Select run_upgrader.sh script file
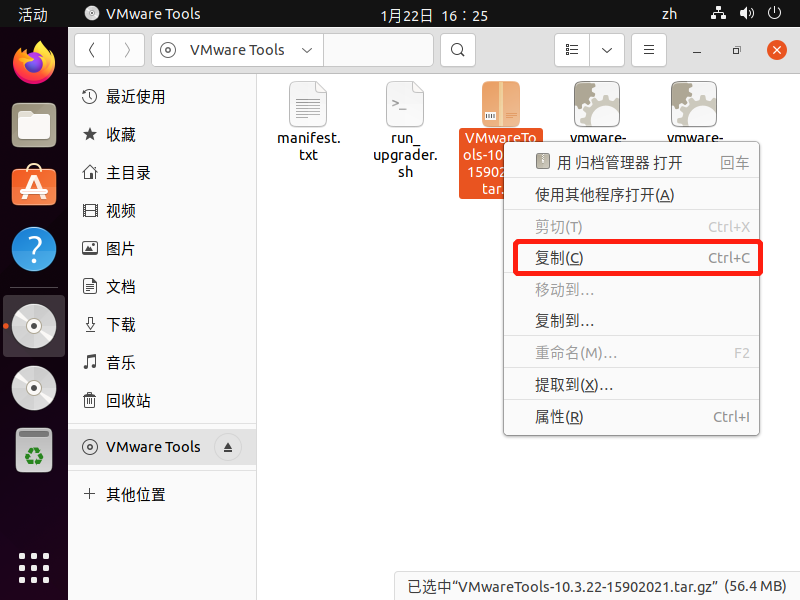This screenshot has height=600, width=800. click(405, 130)
